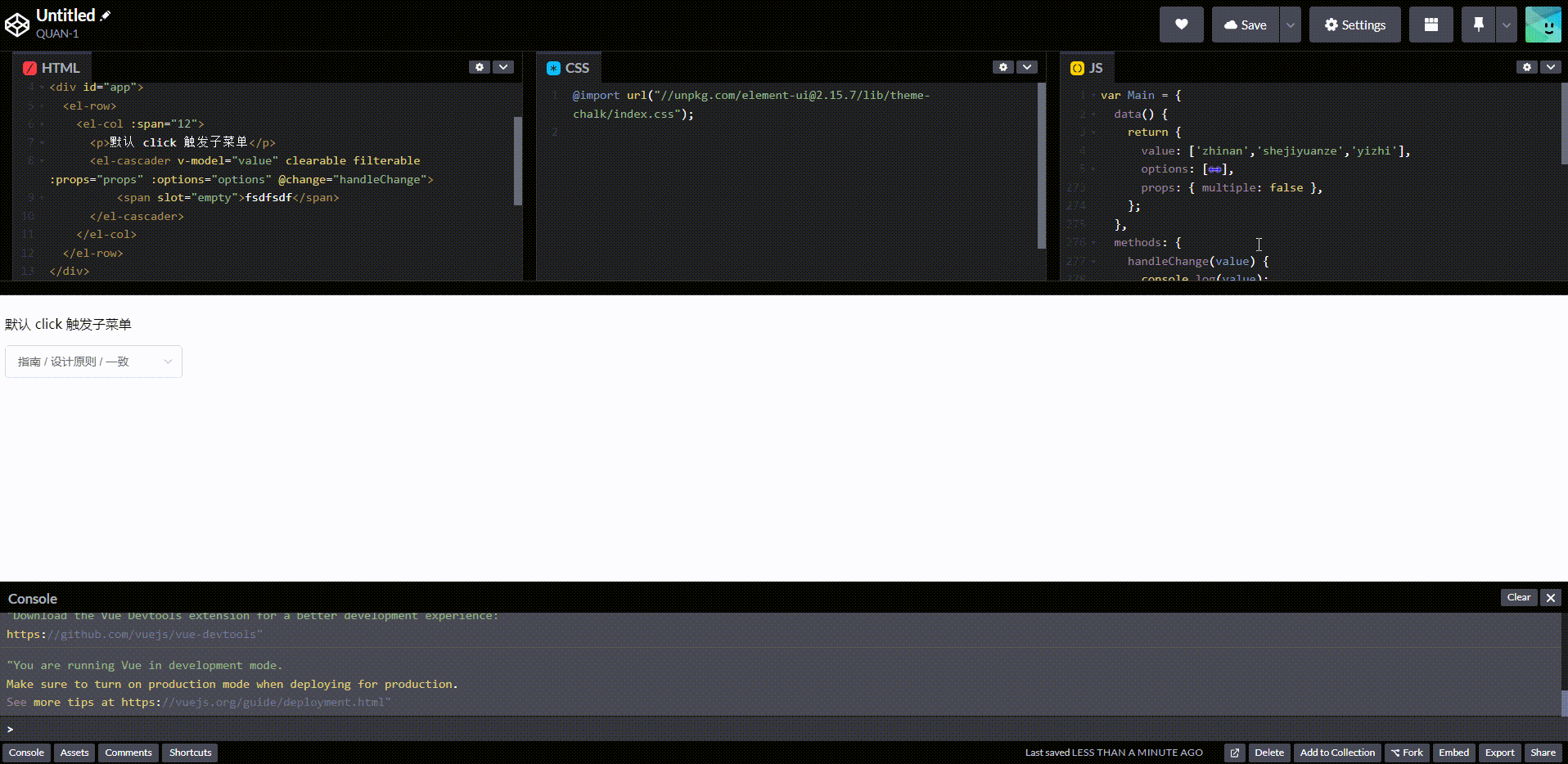The height and width of the screenshot is (764, 1568).
Task: Open the vuejs deployment guide link
Action: tap(255, 703)
